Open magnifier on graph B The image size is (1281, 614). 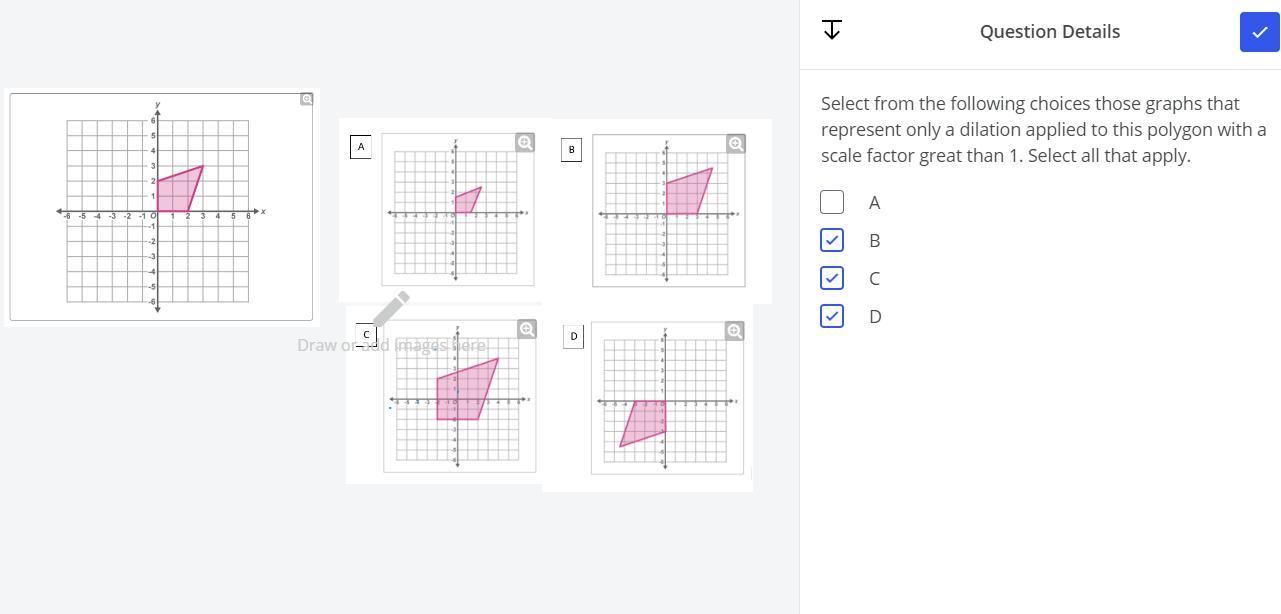click(736, 144)
